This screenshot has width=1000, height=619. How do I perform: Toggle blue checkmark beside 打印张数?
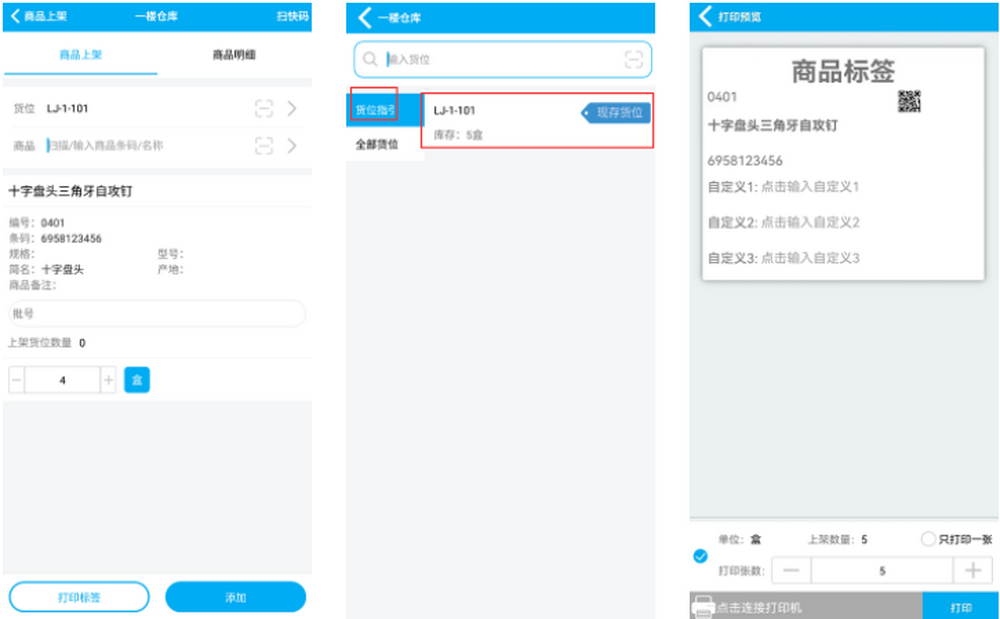tap(700, 556)
